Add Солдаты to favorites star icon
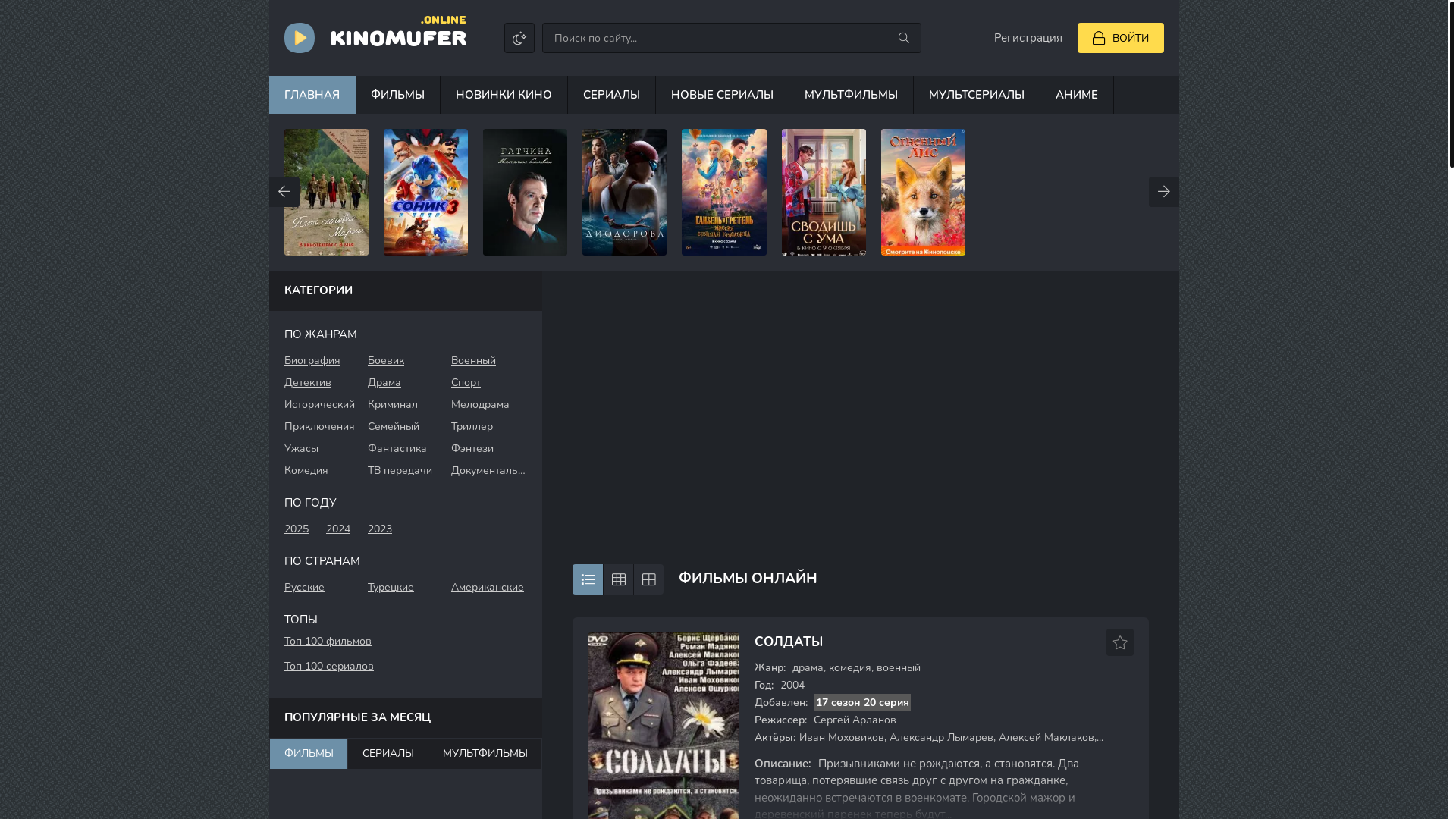This screenshot has height=819, width=1456. 1120,642
